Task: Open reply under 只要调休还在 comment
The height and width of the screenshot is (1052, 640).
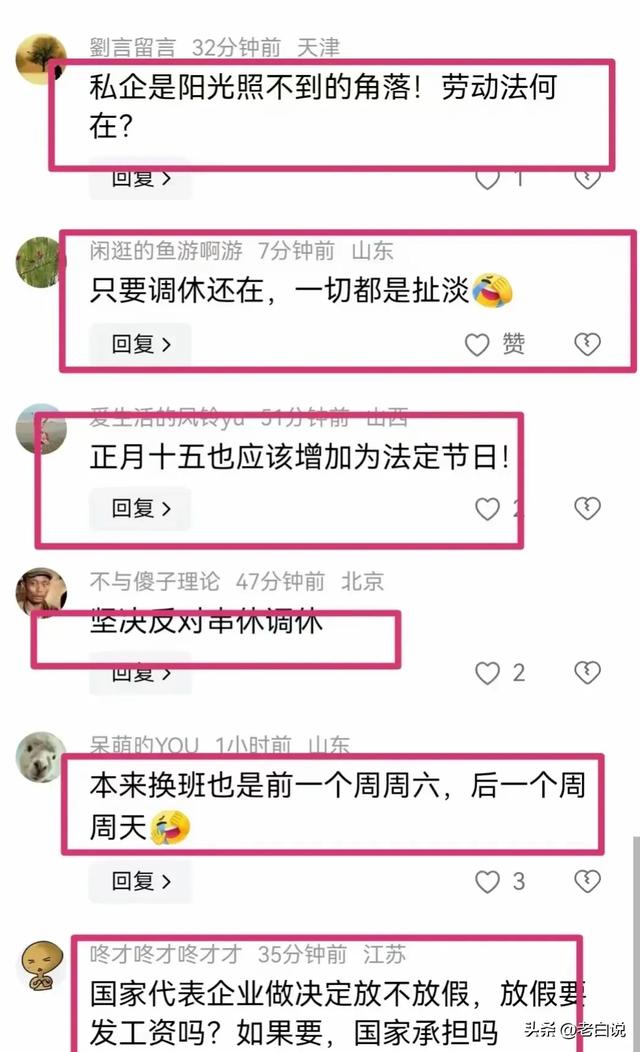Action: coord(141,344)
